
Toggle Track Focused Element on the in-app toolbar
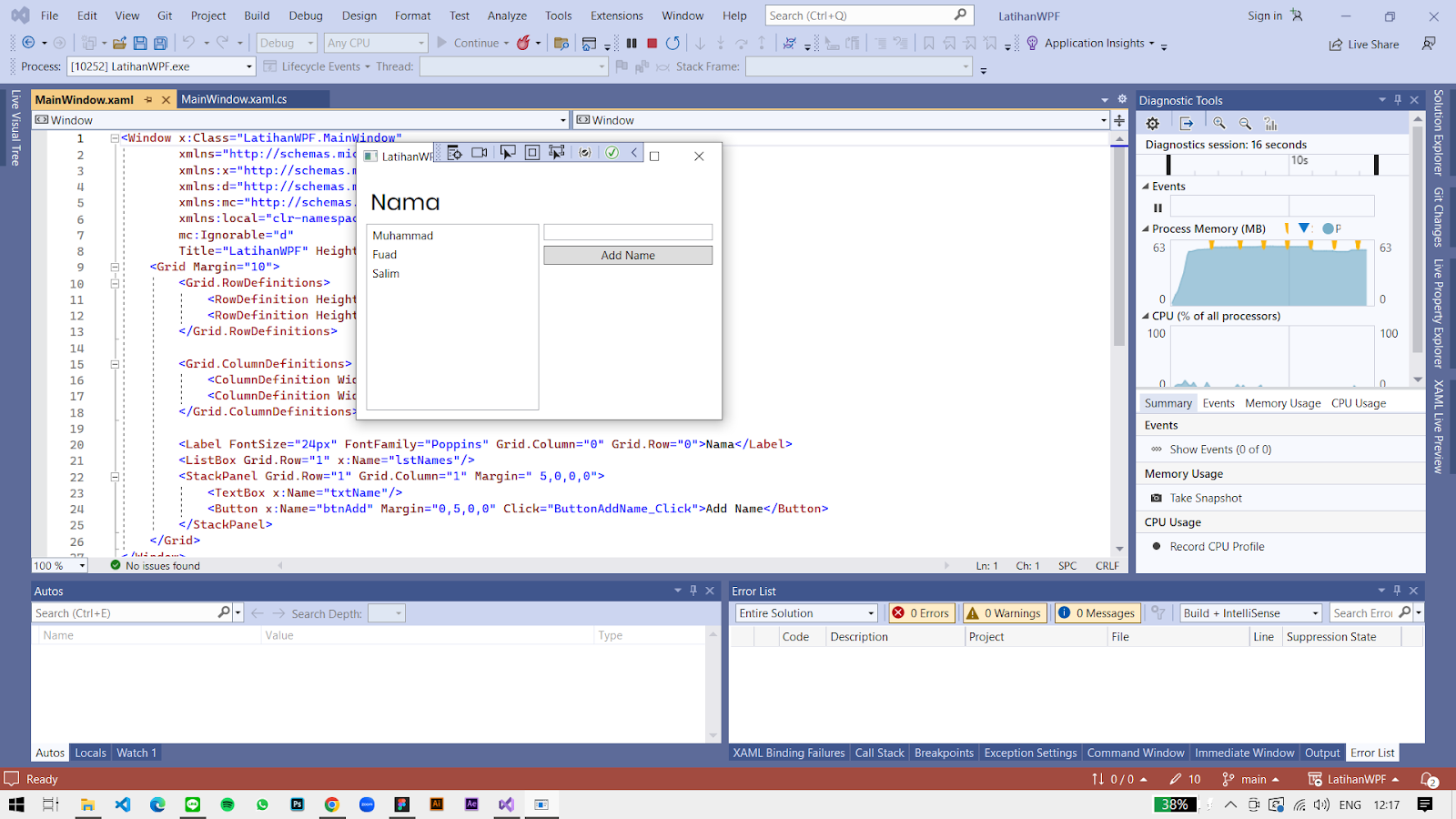coord(556,153)
